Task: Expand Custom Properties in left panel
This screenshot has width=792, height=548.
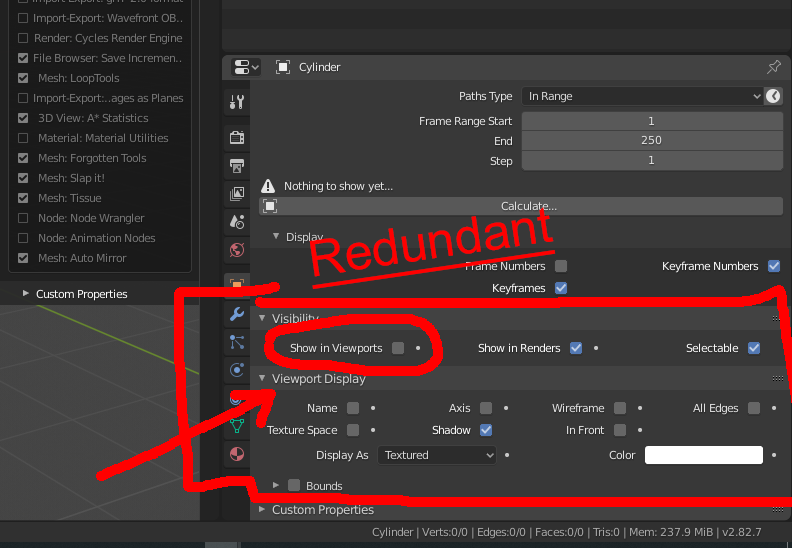Action: click(x=25, y=293)
